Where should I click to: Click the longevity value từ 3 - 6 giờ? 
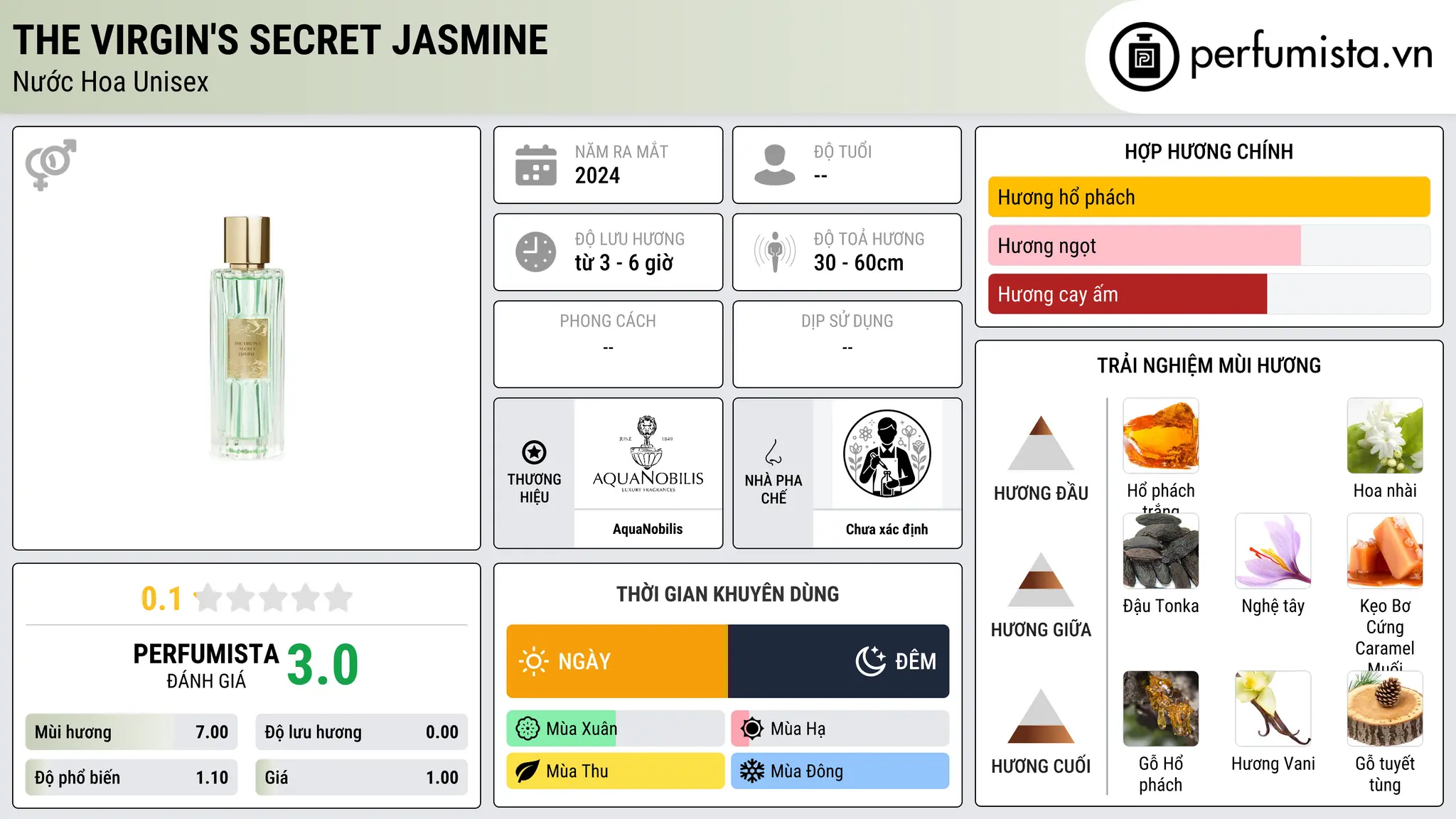(x=624, y=263)
